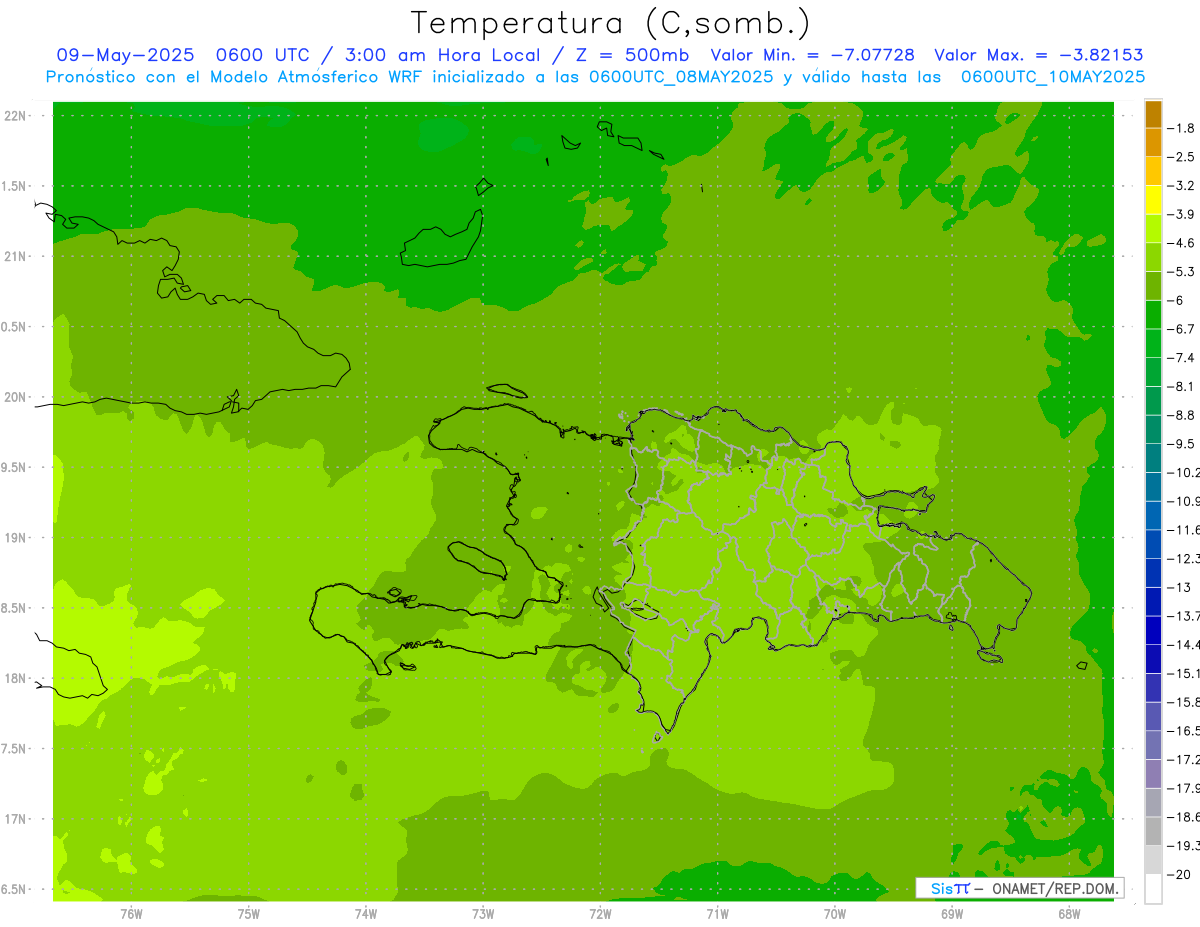This screenshot has height=927, width=1200.
Task: Click the '72W' longitude axis label
Action: (x=600, y=913)
